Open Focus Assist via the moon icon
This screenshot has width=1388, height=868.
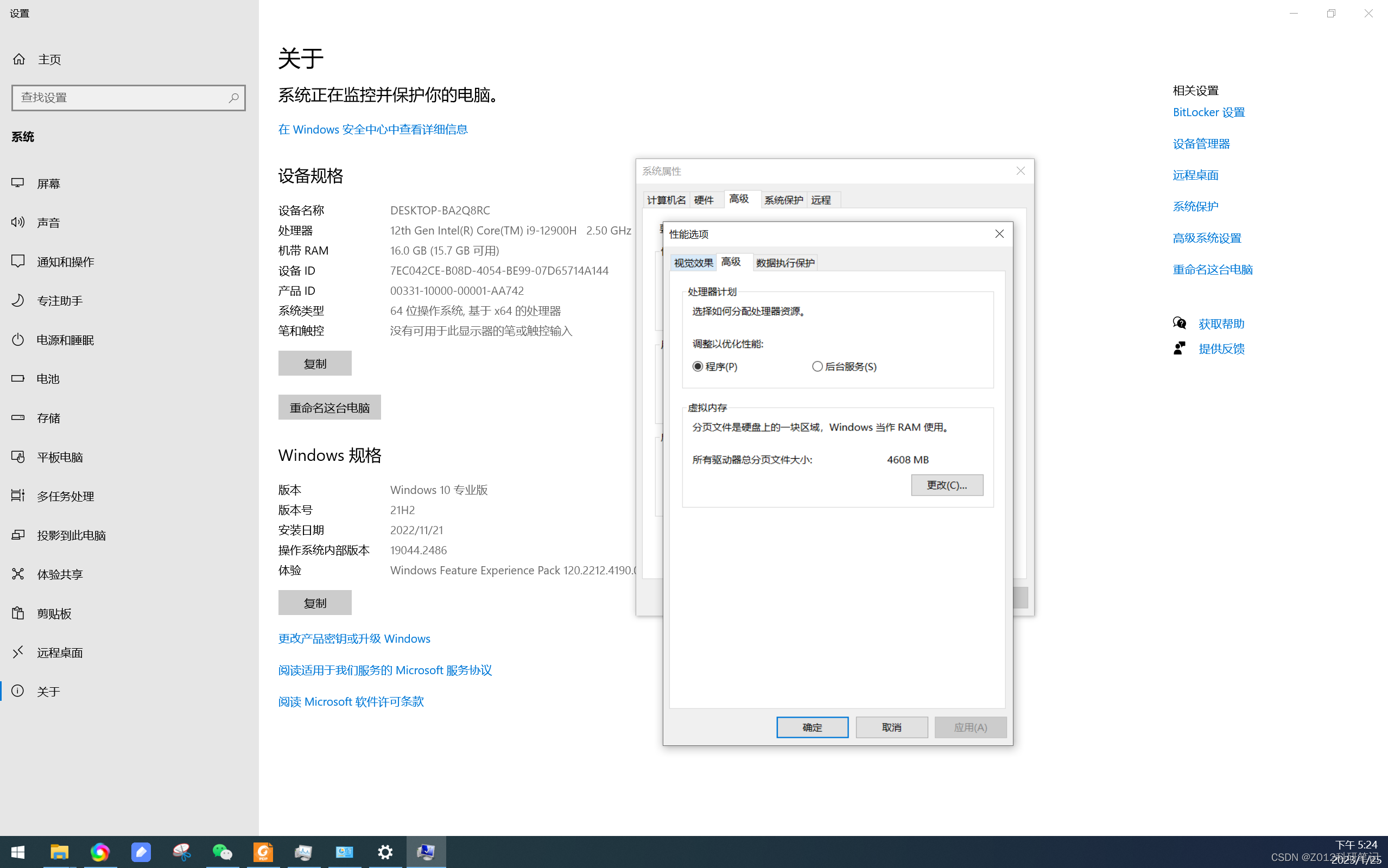point(18,300)
